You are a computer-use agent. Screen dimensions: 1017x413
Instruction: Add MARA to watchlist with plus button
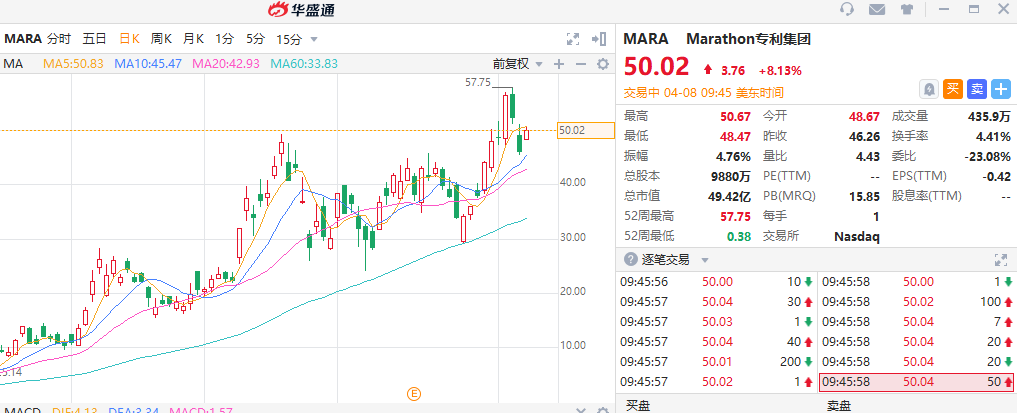click(x=1001, y=89)
